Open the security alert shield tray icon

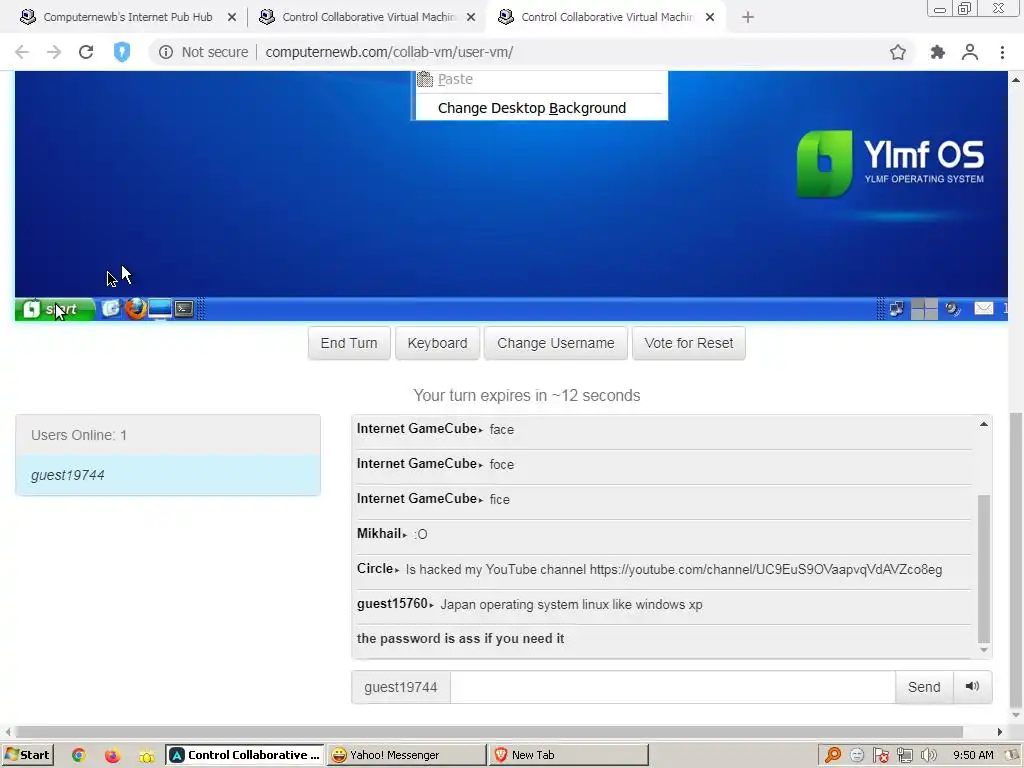(880, 756)
